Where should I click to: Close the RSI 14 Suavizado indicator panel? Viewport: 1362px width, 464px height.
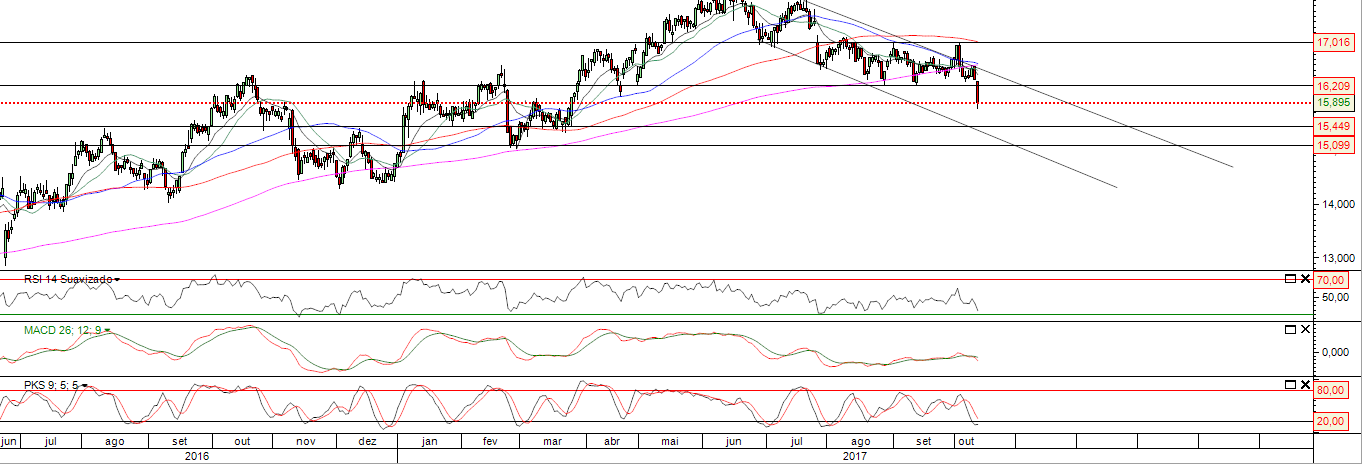[x=1306, y=278]
